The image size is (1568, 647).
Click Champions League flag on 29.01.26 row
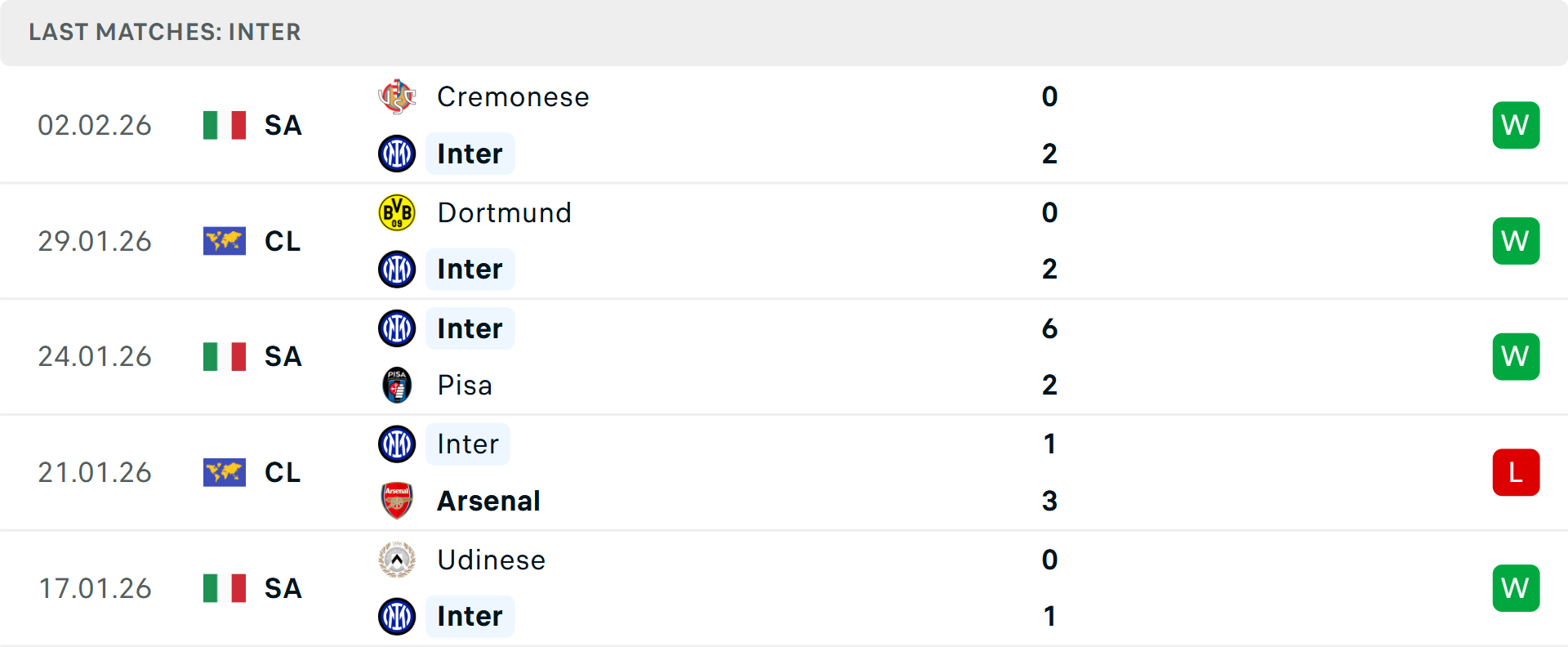(x=225, y=241)
